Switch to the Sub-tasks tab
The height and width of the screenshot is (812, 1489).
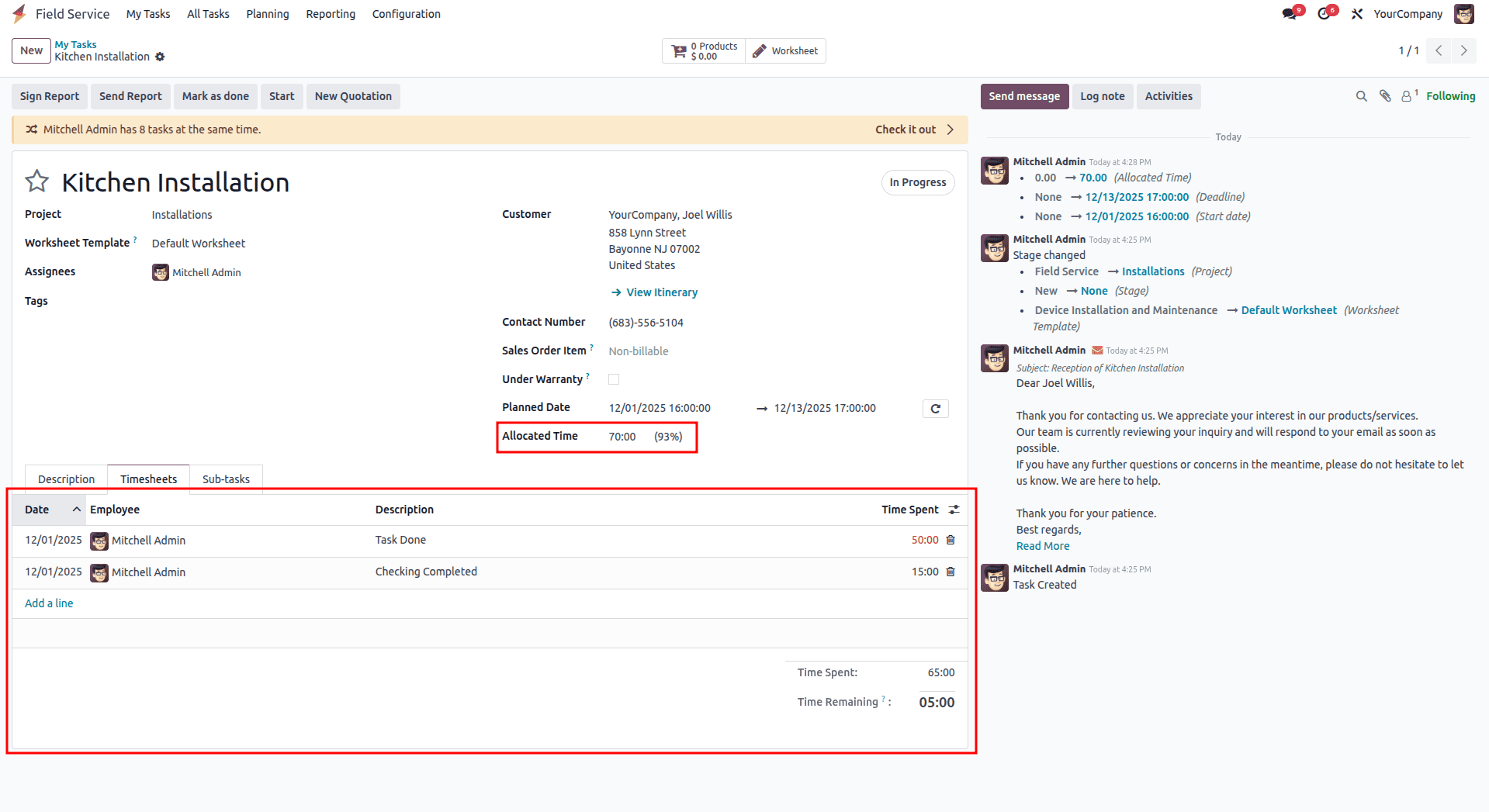click(226, 479)
